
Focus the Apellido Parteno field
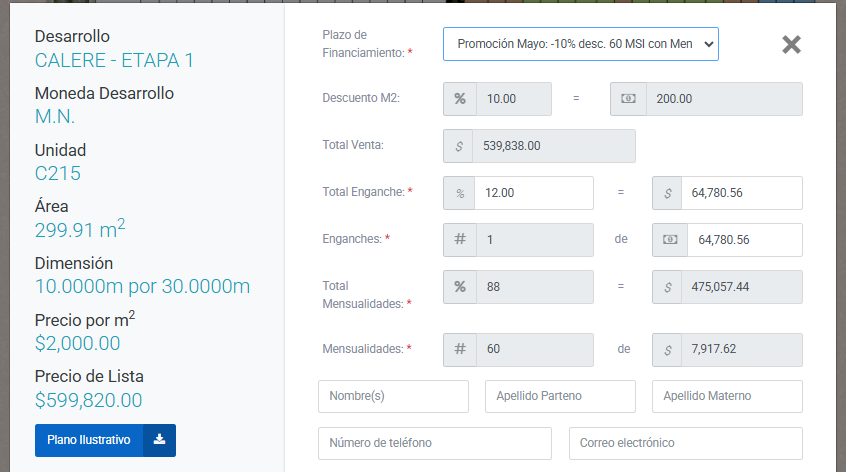coord(560,396)
